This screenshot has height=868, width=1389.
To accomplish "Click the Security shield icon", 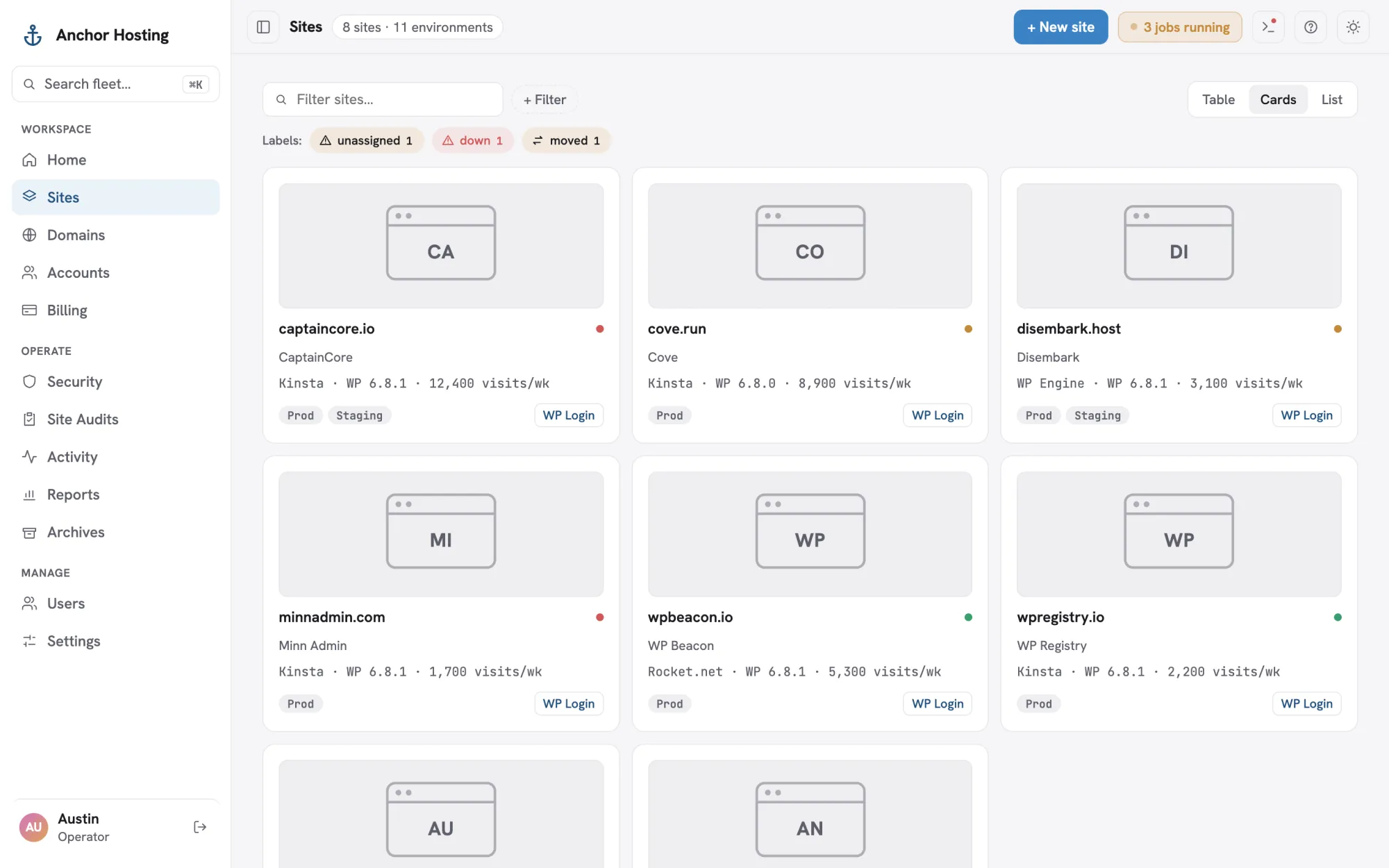I will [29, 381].
